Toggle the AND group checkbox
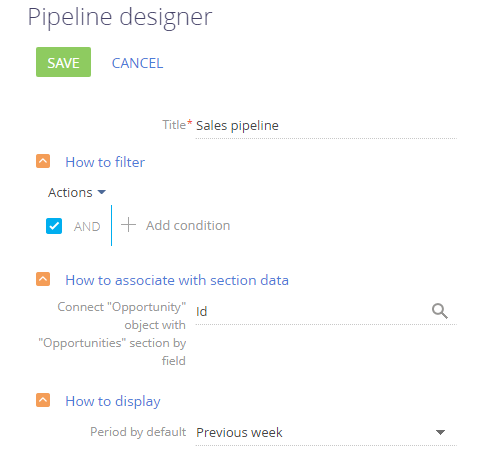Image resolution: width=482 pixels, height=451 pixels. 54,226
